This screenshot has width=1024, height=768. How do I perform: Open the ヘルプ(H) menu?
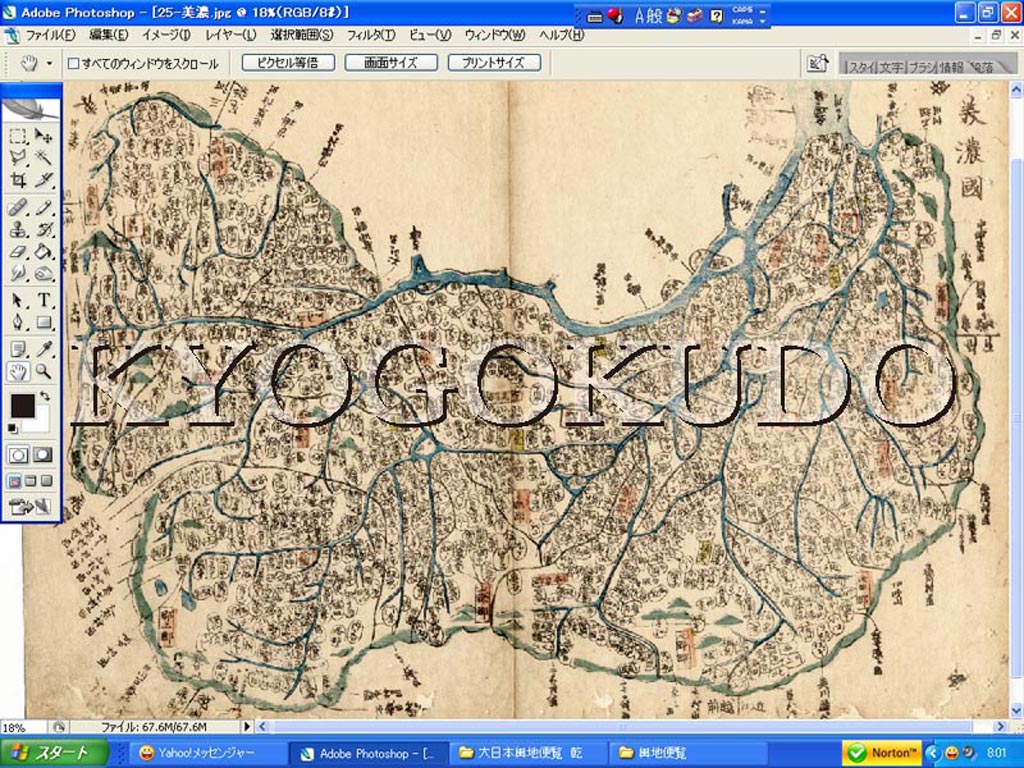pos(561,35)
